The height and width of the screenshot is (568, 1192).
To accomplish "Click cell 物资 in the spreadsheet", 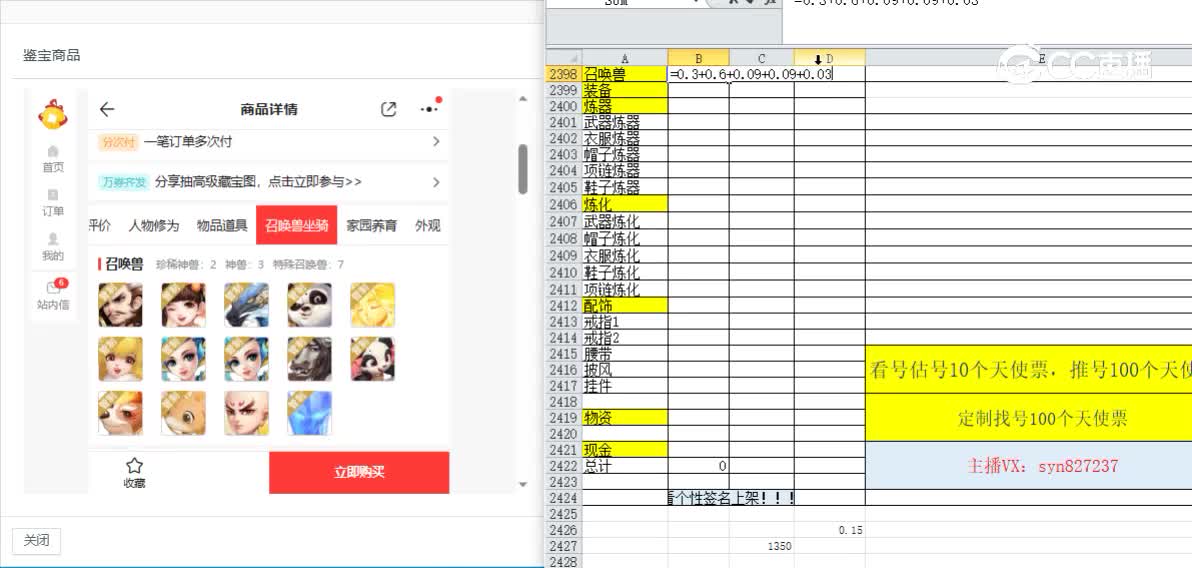I will click(x=625, y=417).
